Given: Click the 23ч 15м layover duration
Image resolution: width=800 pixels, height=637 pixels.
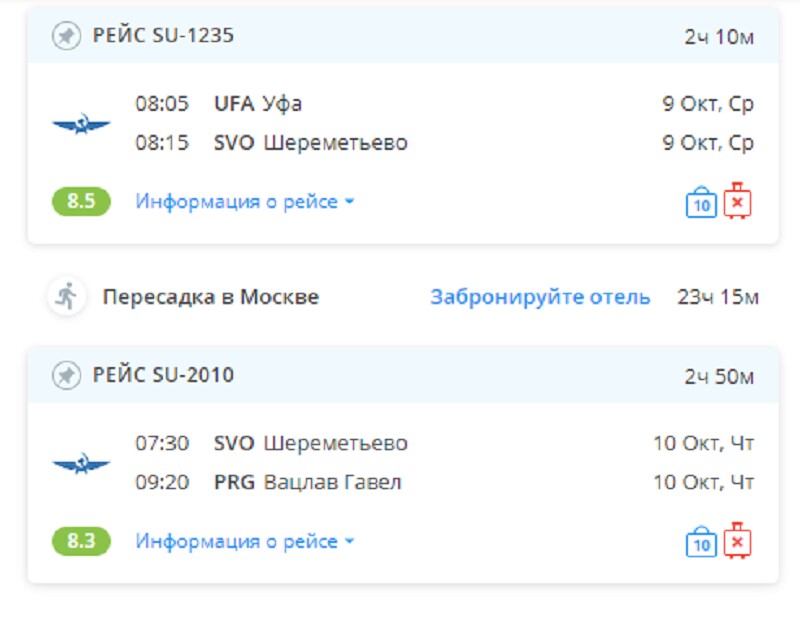Looking at the screenshot, I should click(x=718, y=297).
